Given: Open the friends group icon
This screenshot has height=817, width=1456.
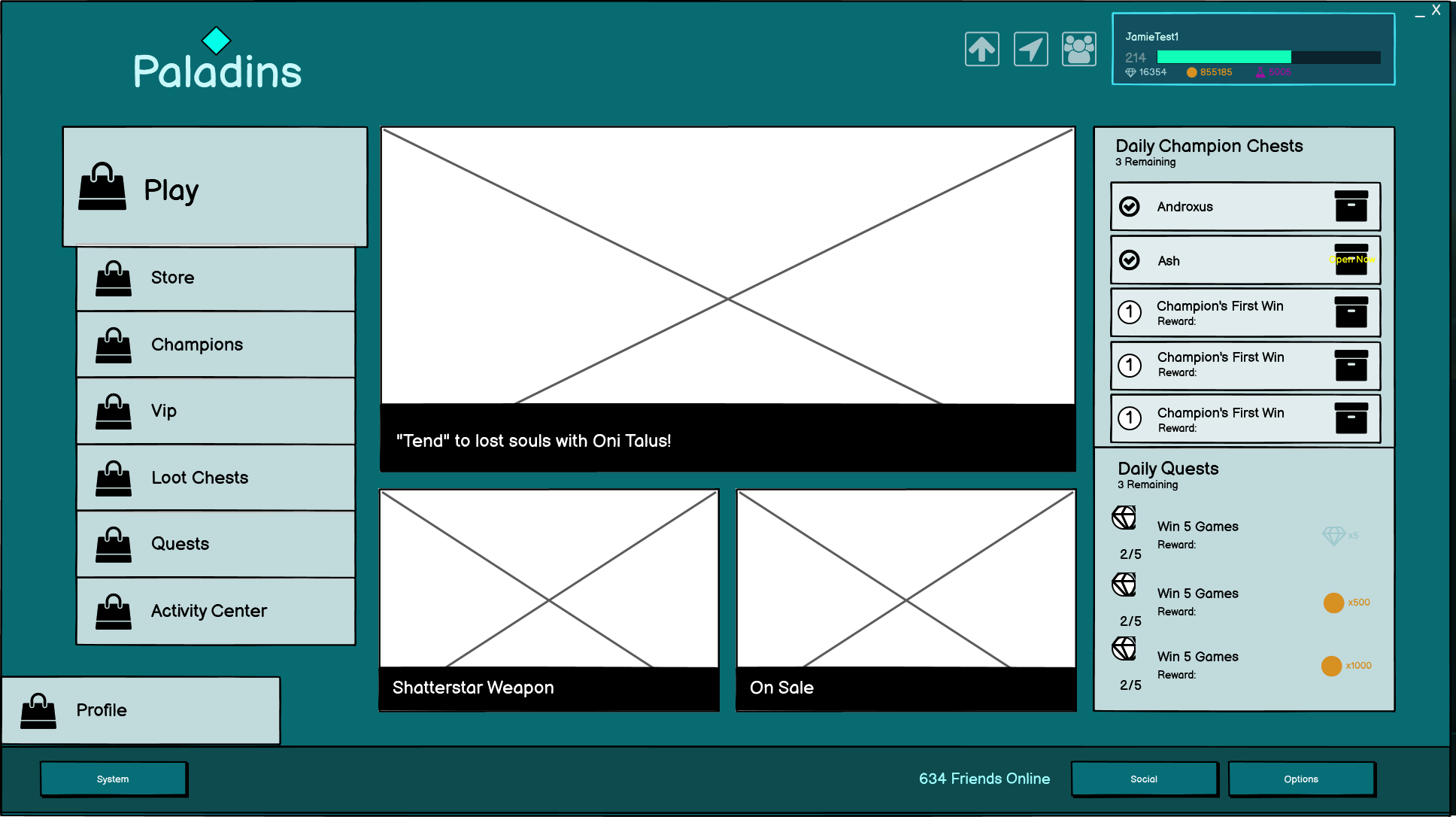Looking at the screenshot, I should tap(1078, 50).
